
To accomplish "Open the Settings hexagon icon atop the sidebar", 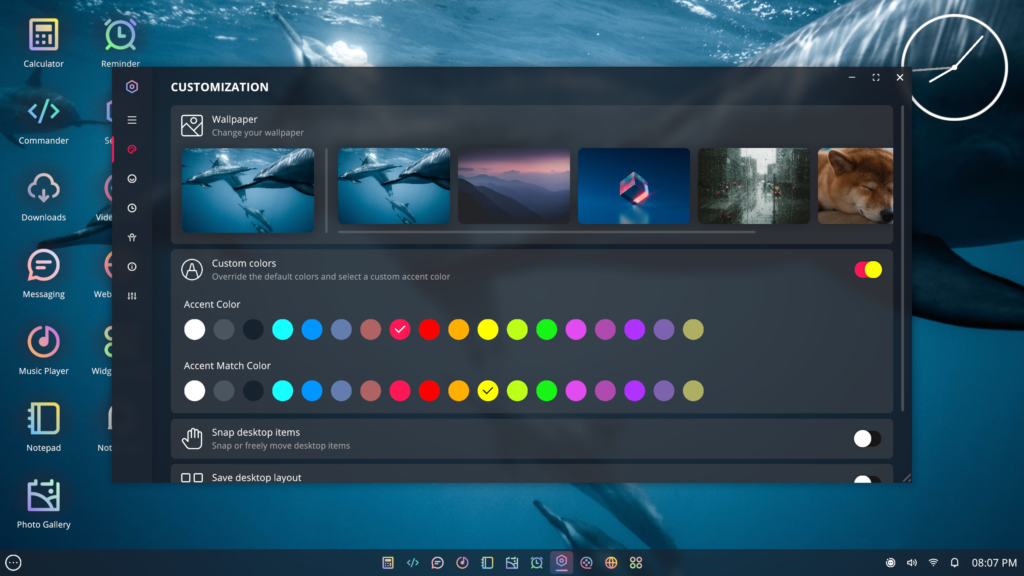I will pos(131,87).
